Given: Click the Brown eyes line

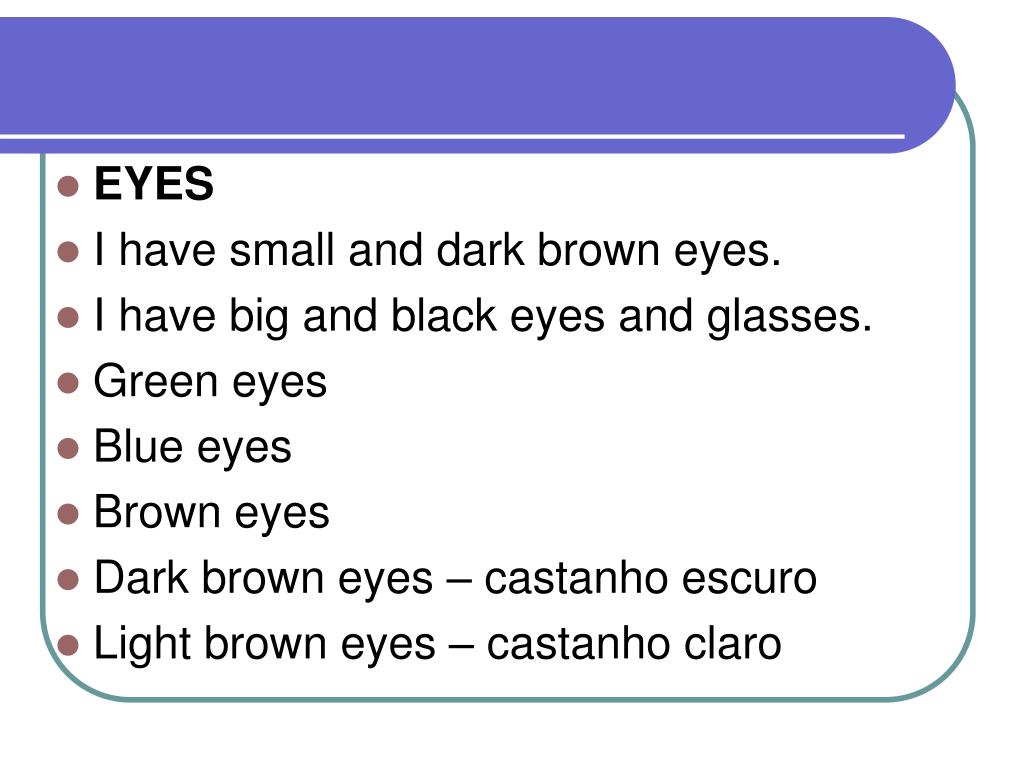Looking at the screenshot, I should pyautogui.click(x=212, y=513).
